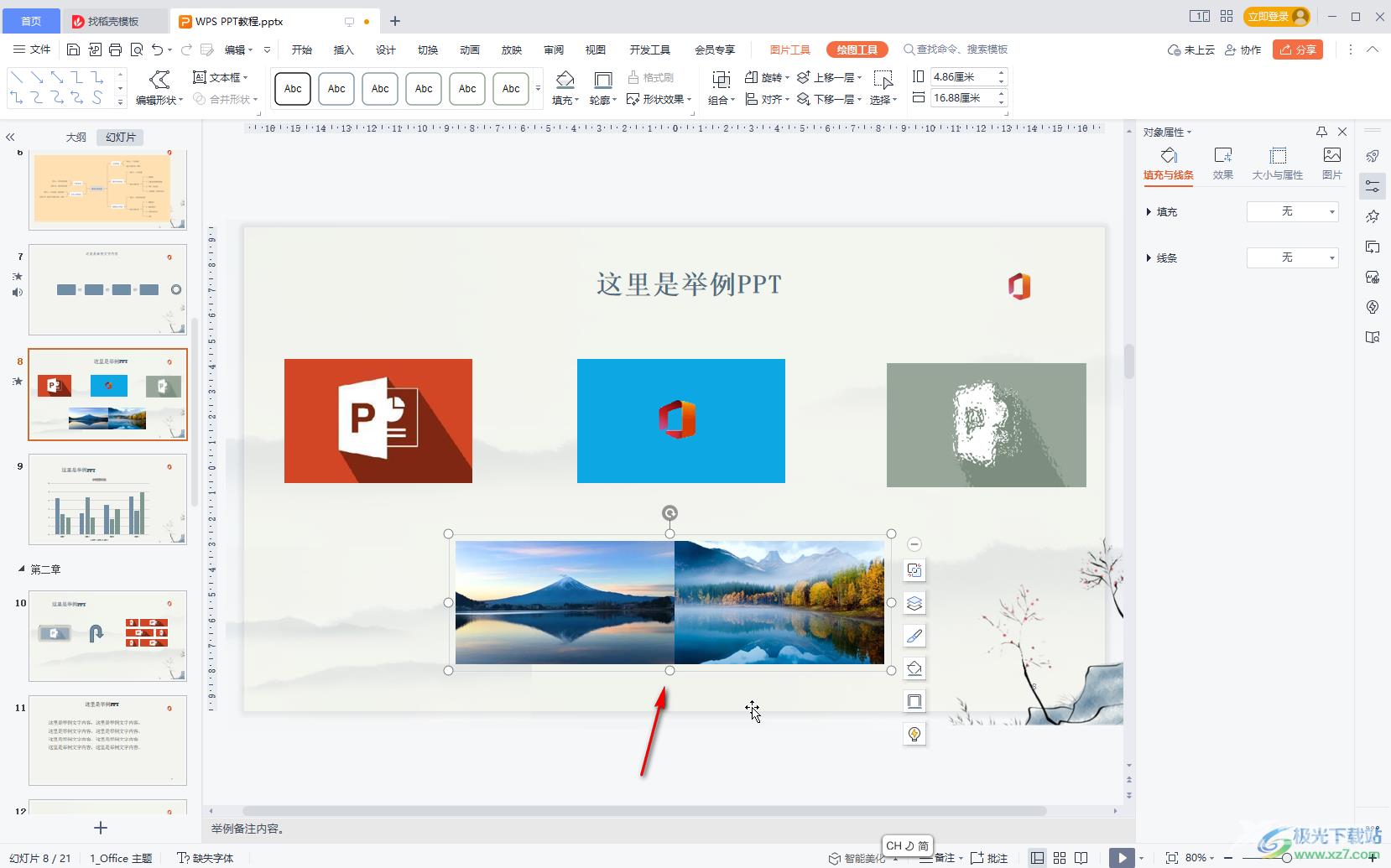Click zoom in plus button
The width and height of the screenshot is (1391, 868).
coord(1373,858)
